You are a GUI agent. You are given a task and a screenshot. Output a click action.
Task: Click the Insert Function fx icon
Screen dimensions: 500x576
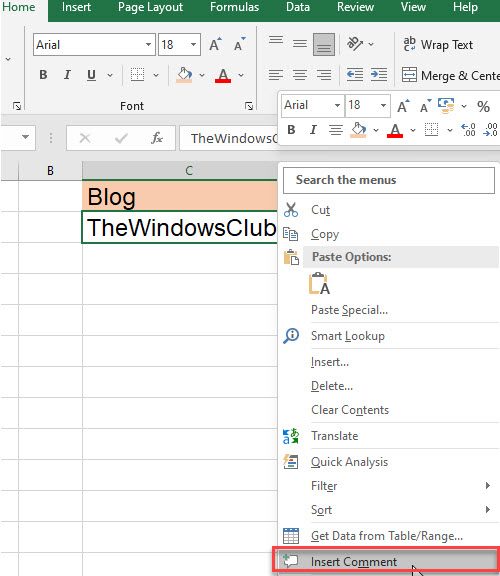[157, 138]
